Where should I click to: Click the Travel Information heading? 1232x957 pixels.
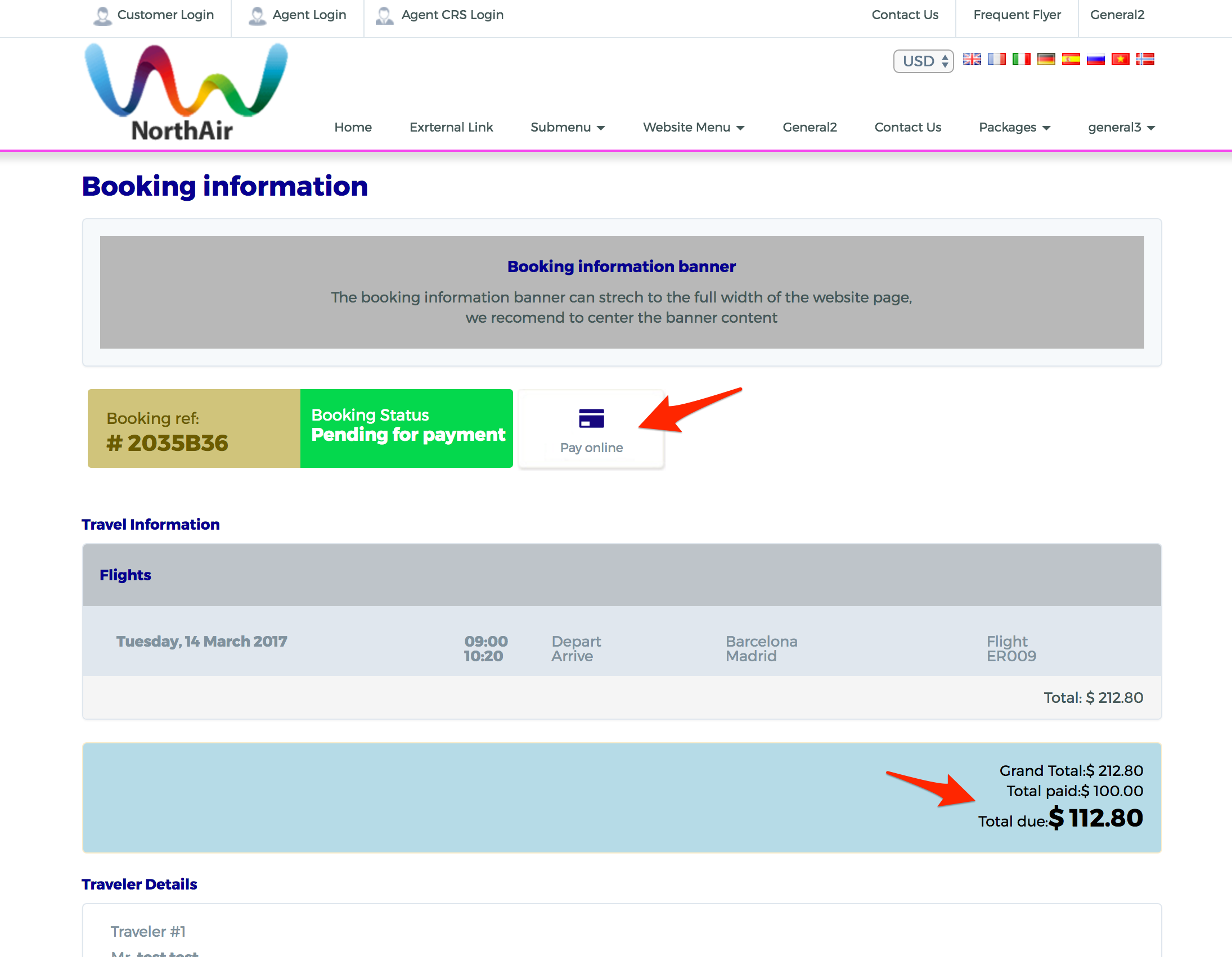pyautogui.click(x=151, y=525)
